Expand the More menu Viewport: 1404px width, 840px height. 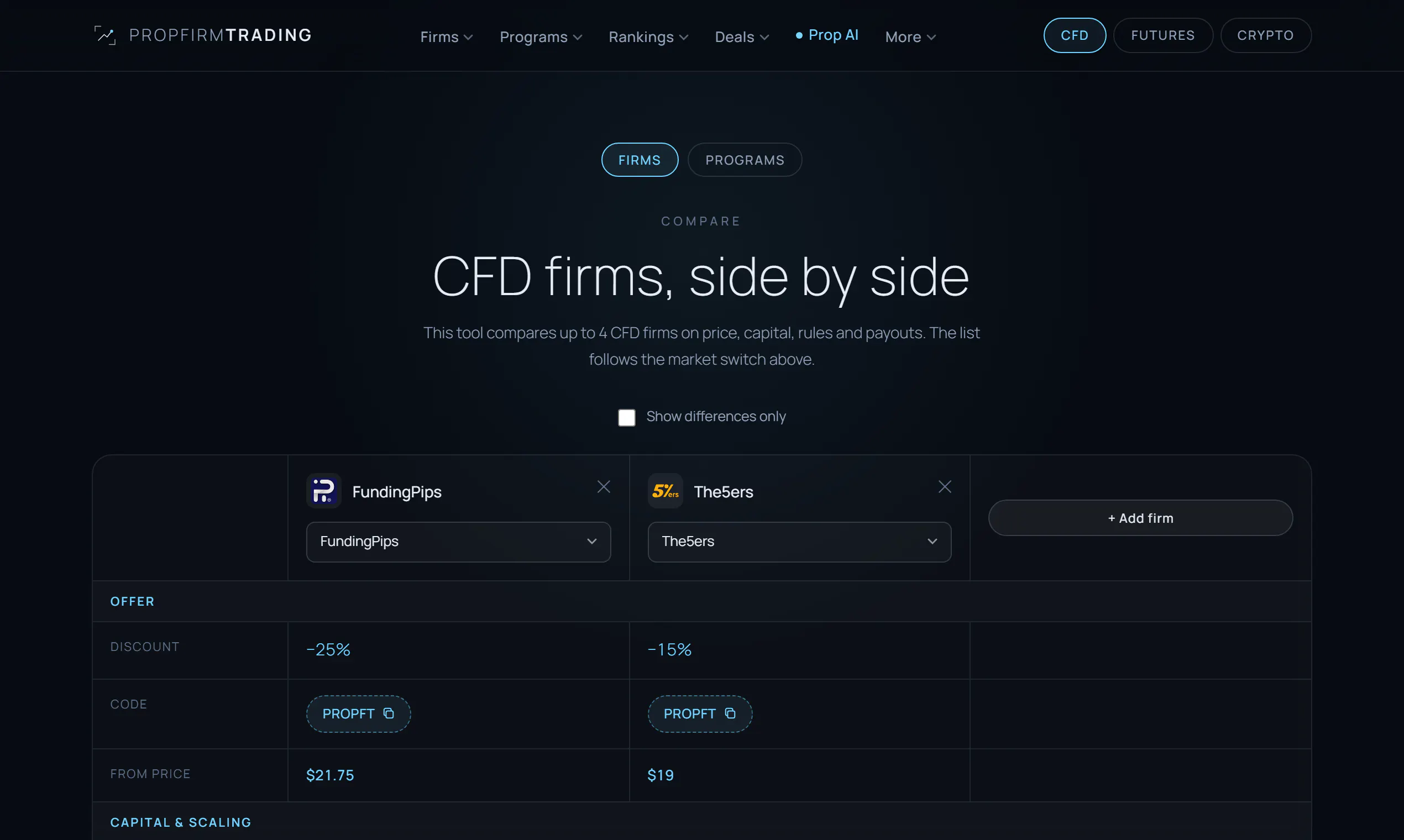(x=910, y=37)
